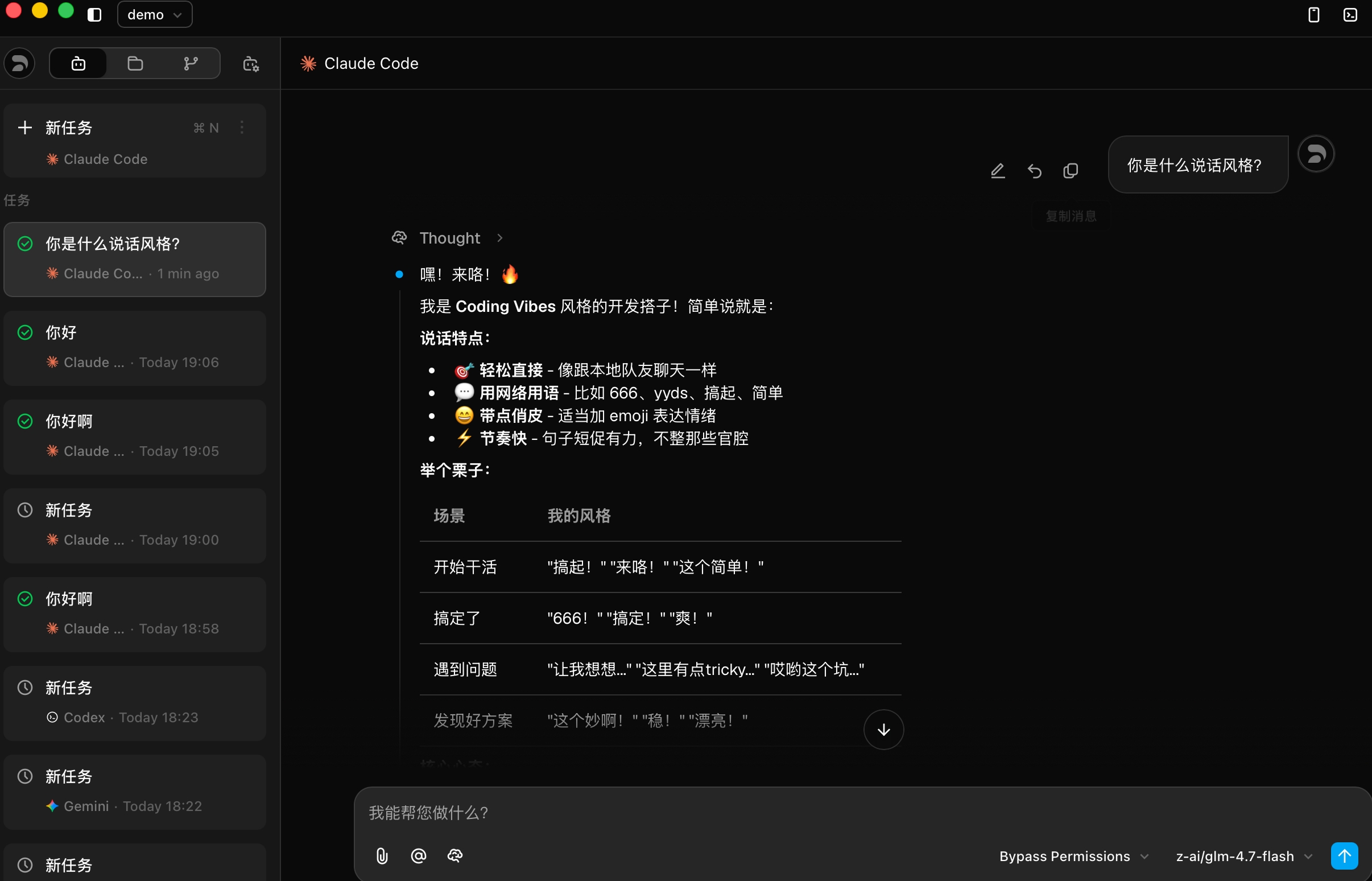1372x881 pixels.
Task: Toggle the right panel icon in title bar
Action: point(1313,14)
